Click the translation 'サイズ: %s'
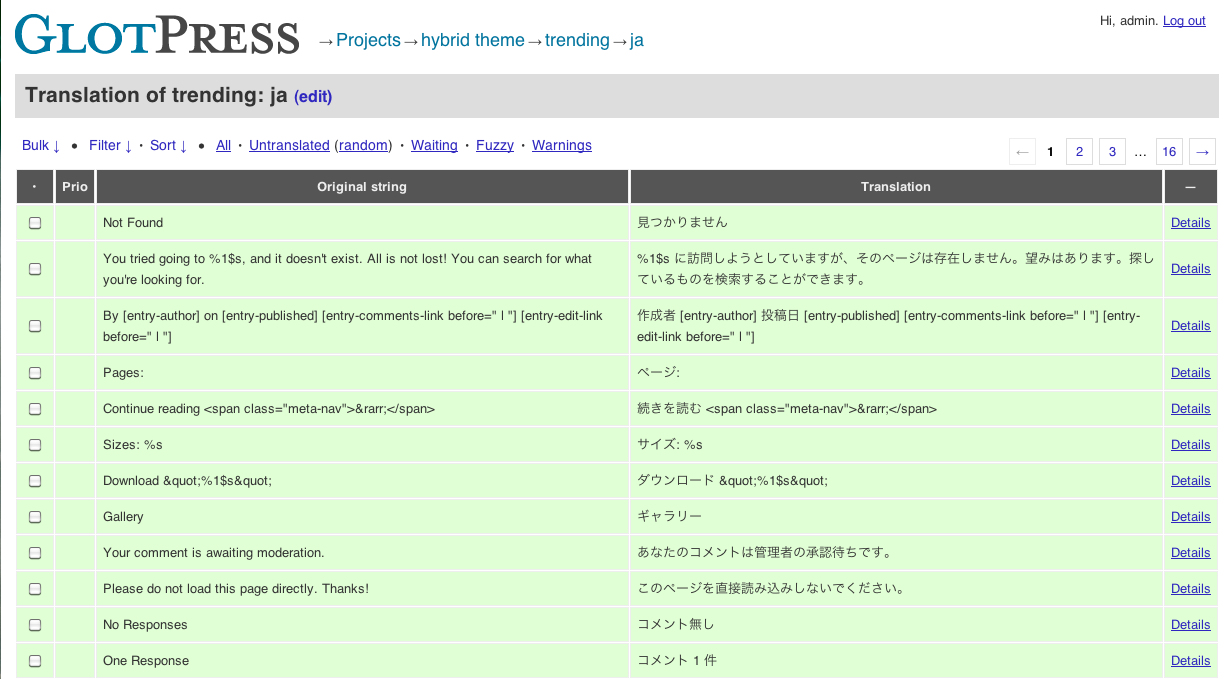The height and width of the screenshot is (679, 1225). [670, 445]
